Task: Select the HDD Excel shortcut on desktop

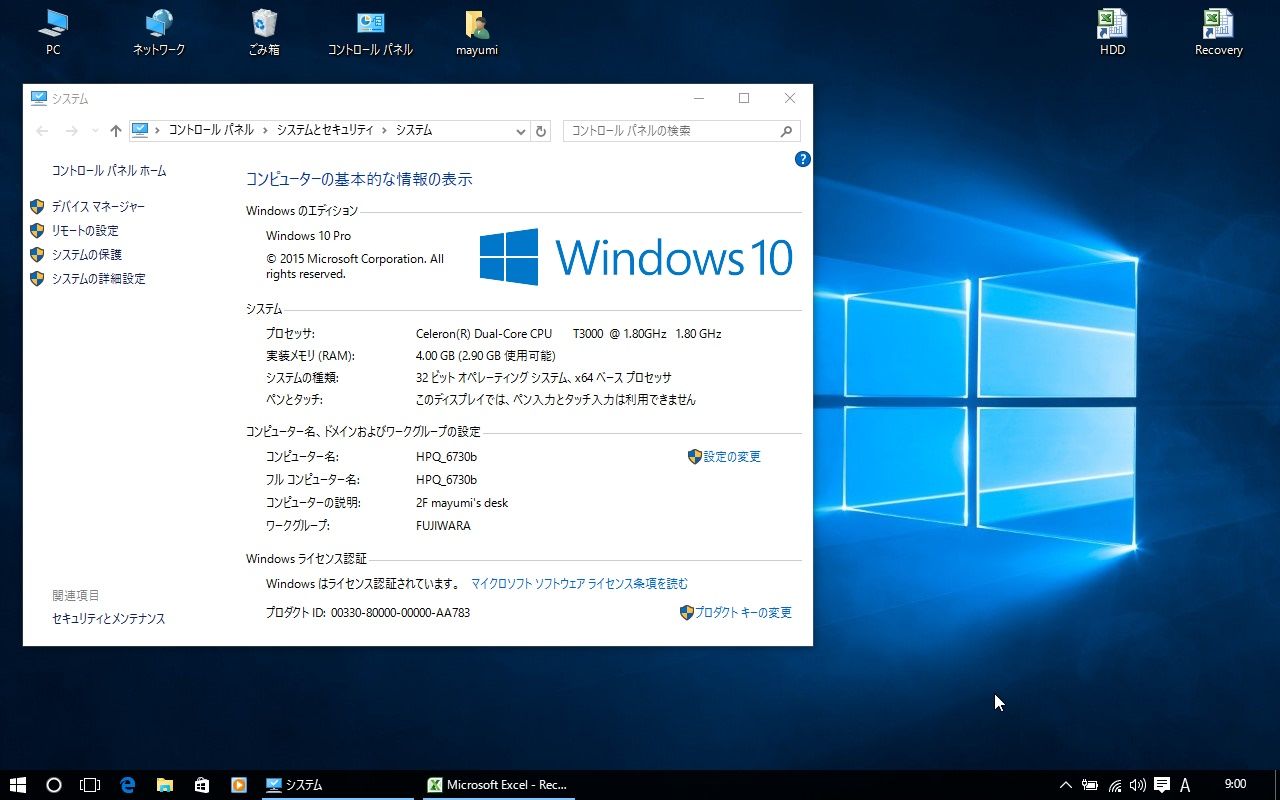Action: coord(1112,32)
